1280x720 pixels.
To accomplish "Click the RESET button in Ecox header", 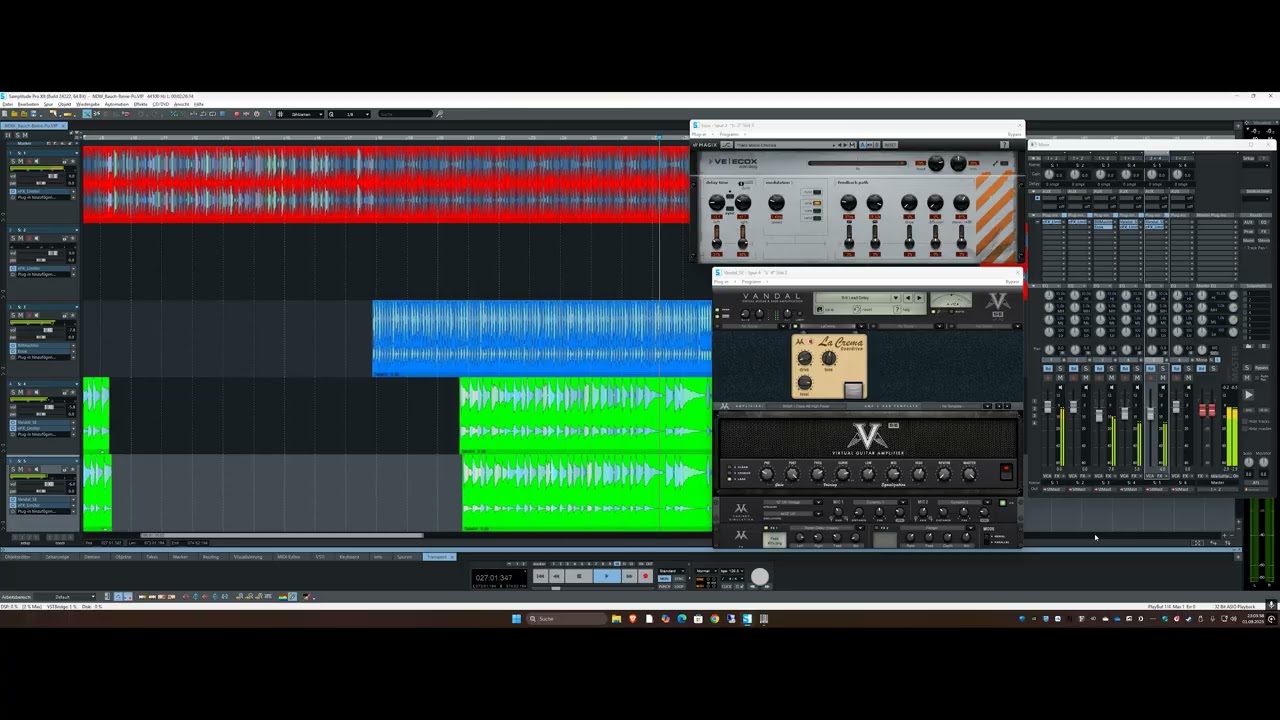I will [x=890, y=145].
